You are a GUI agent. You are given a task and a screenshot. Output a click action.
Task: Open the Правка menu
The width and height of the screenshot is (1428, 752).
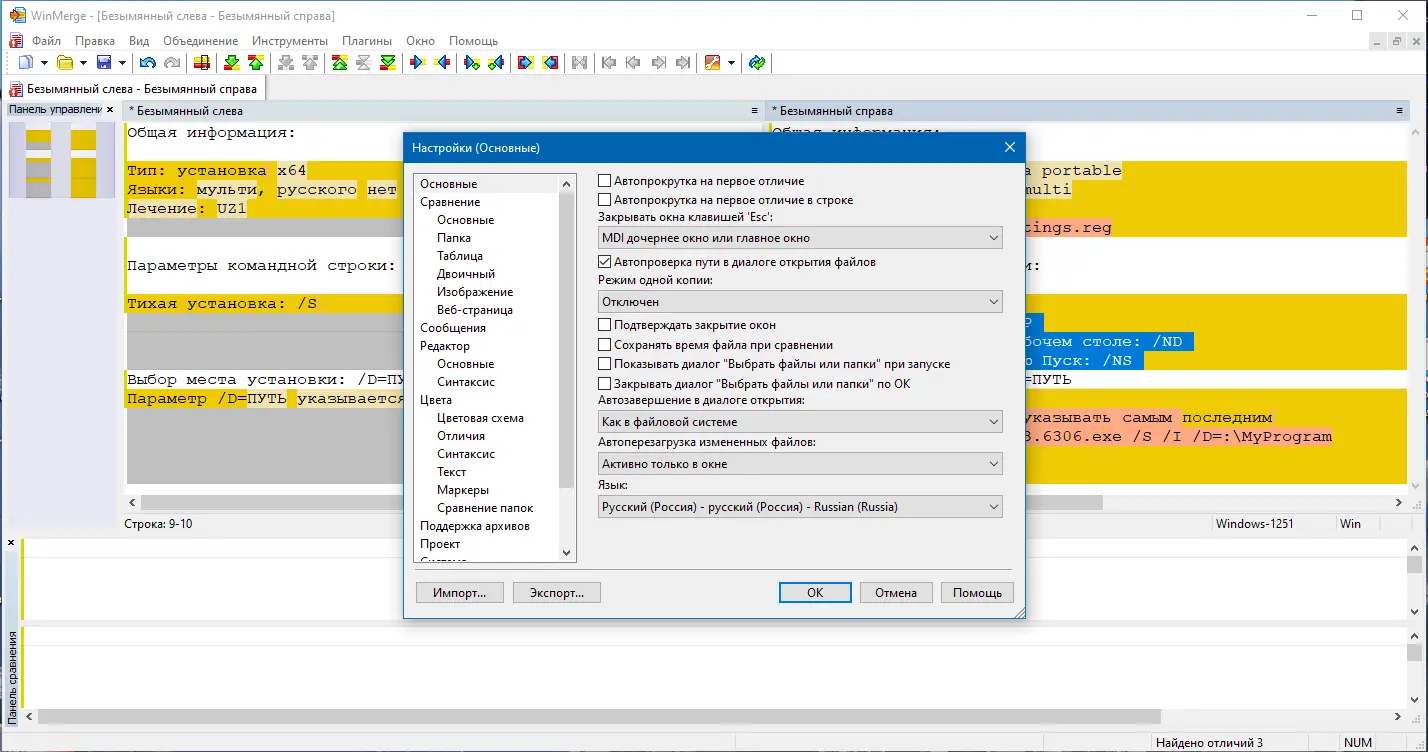coord(95,41)
